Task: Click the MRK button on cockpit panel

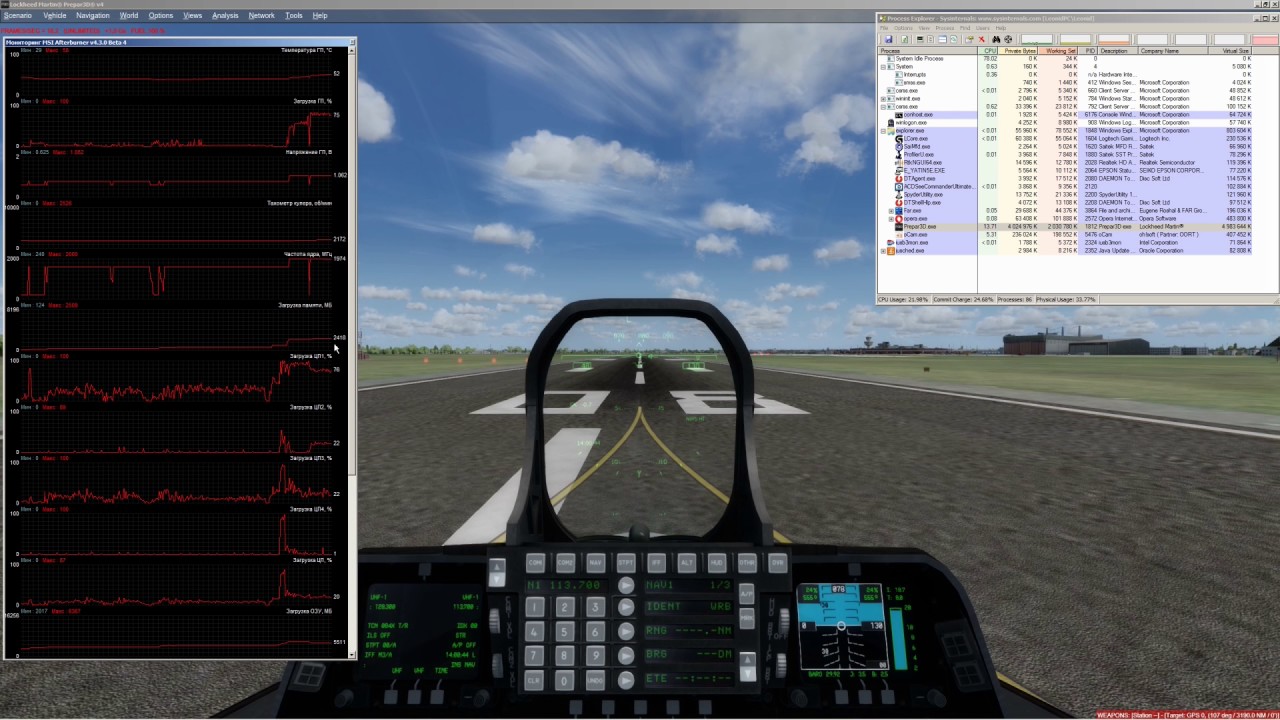Action: click(747, 618)
